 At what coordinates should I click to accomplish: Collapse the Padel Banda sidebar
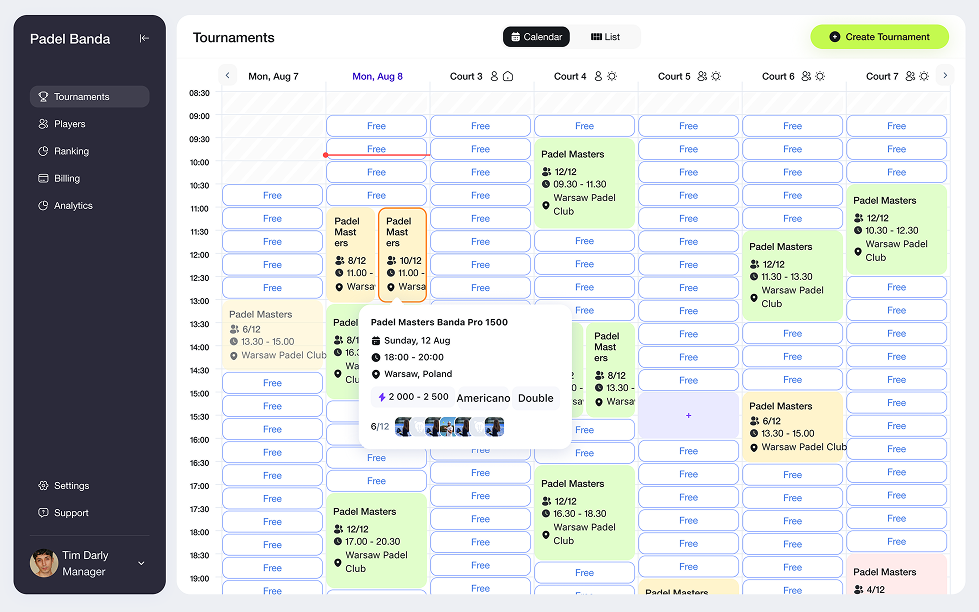[144, 39]
